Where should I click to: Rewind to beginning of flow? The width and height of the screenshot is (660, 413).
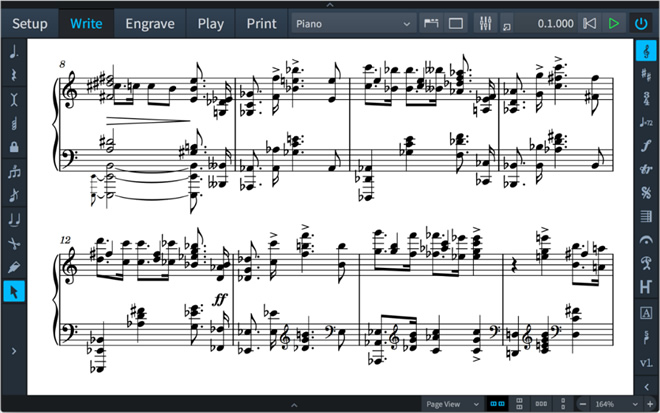(x=589, y=24)
